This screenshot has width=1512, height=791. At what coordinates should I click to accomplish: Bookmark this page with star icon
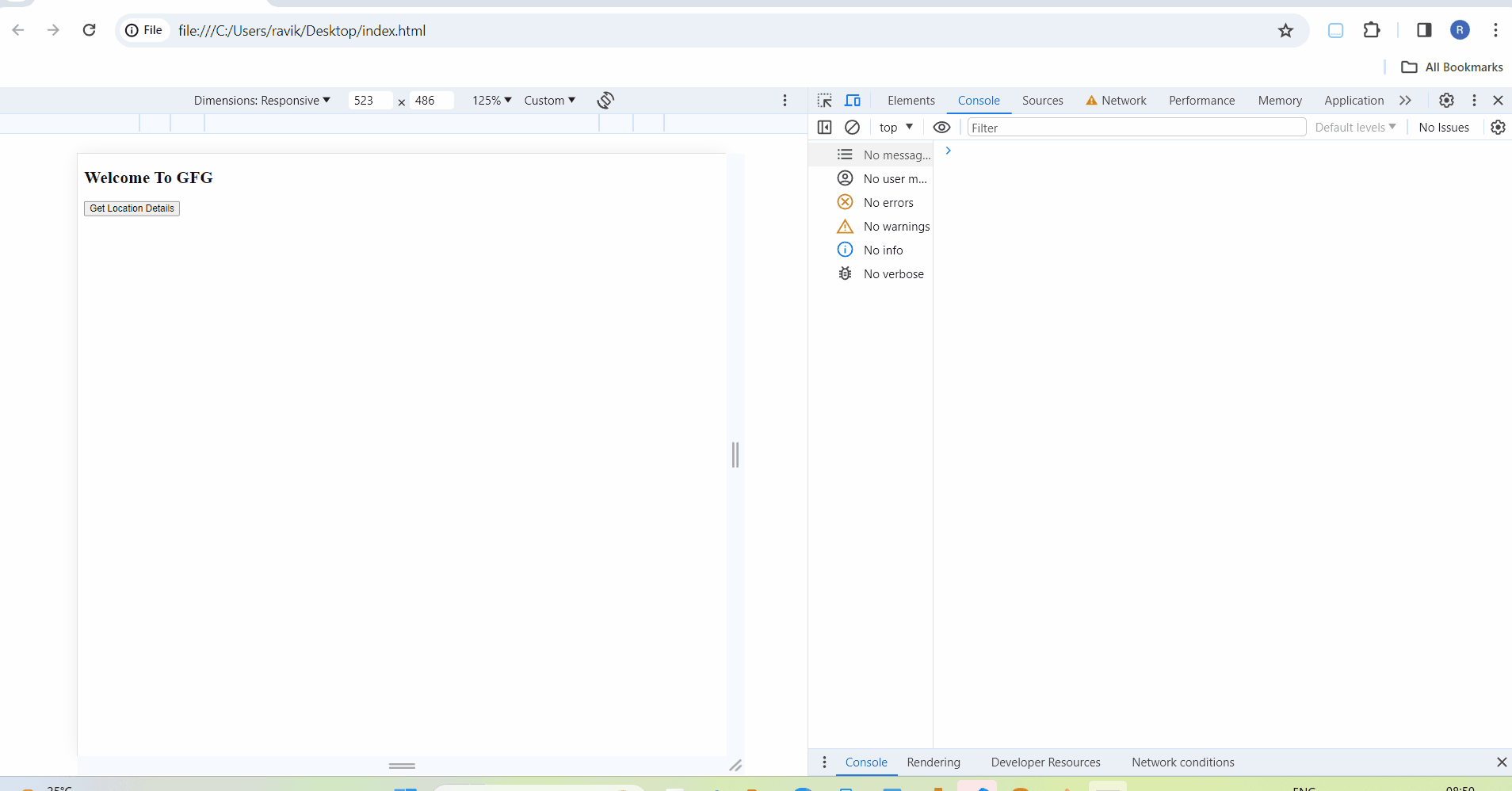click(x=1285, y=30)
